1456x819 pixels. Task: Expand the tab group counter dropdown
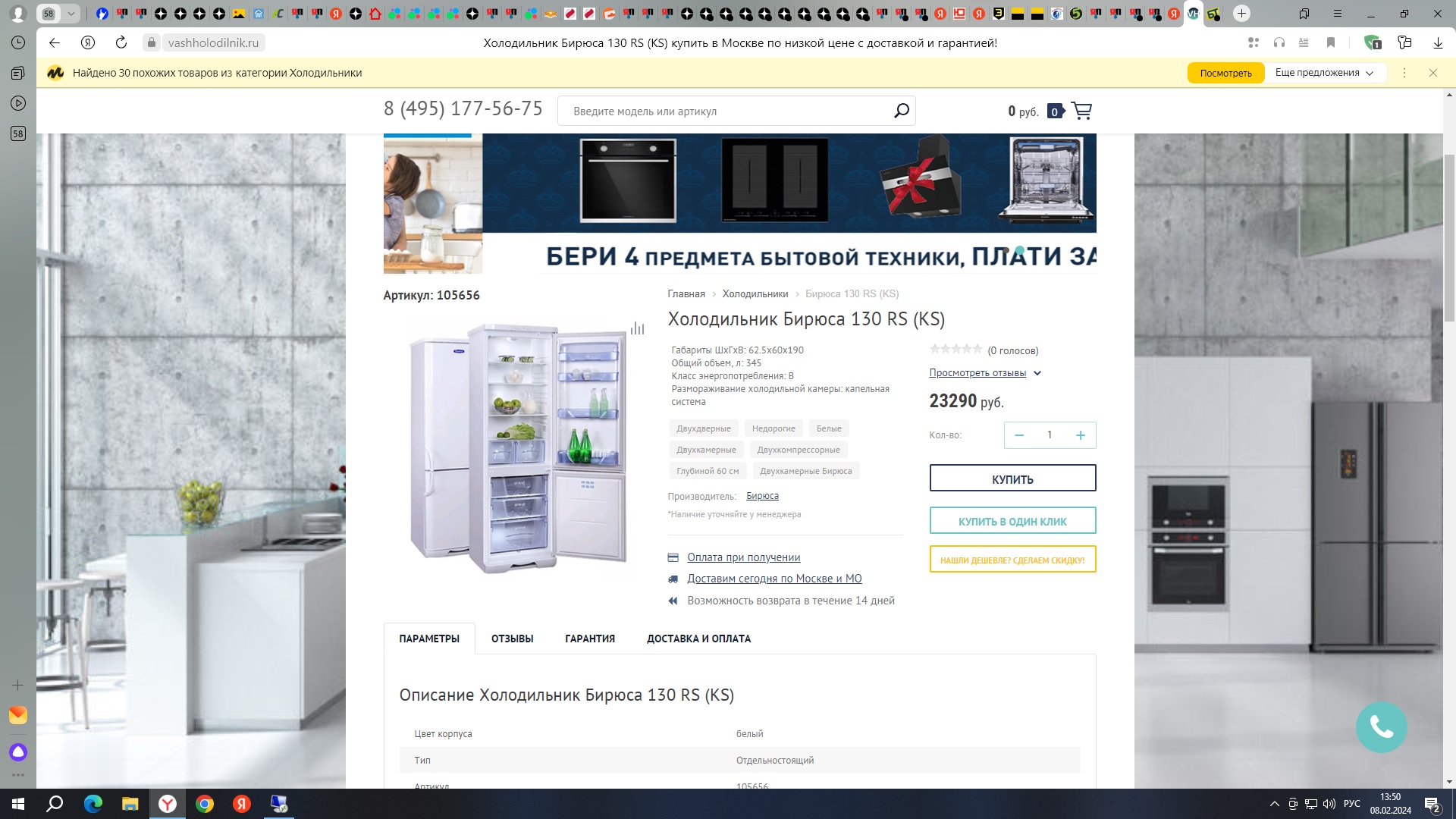point(71,14)
